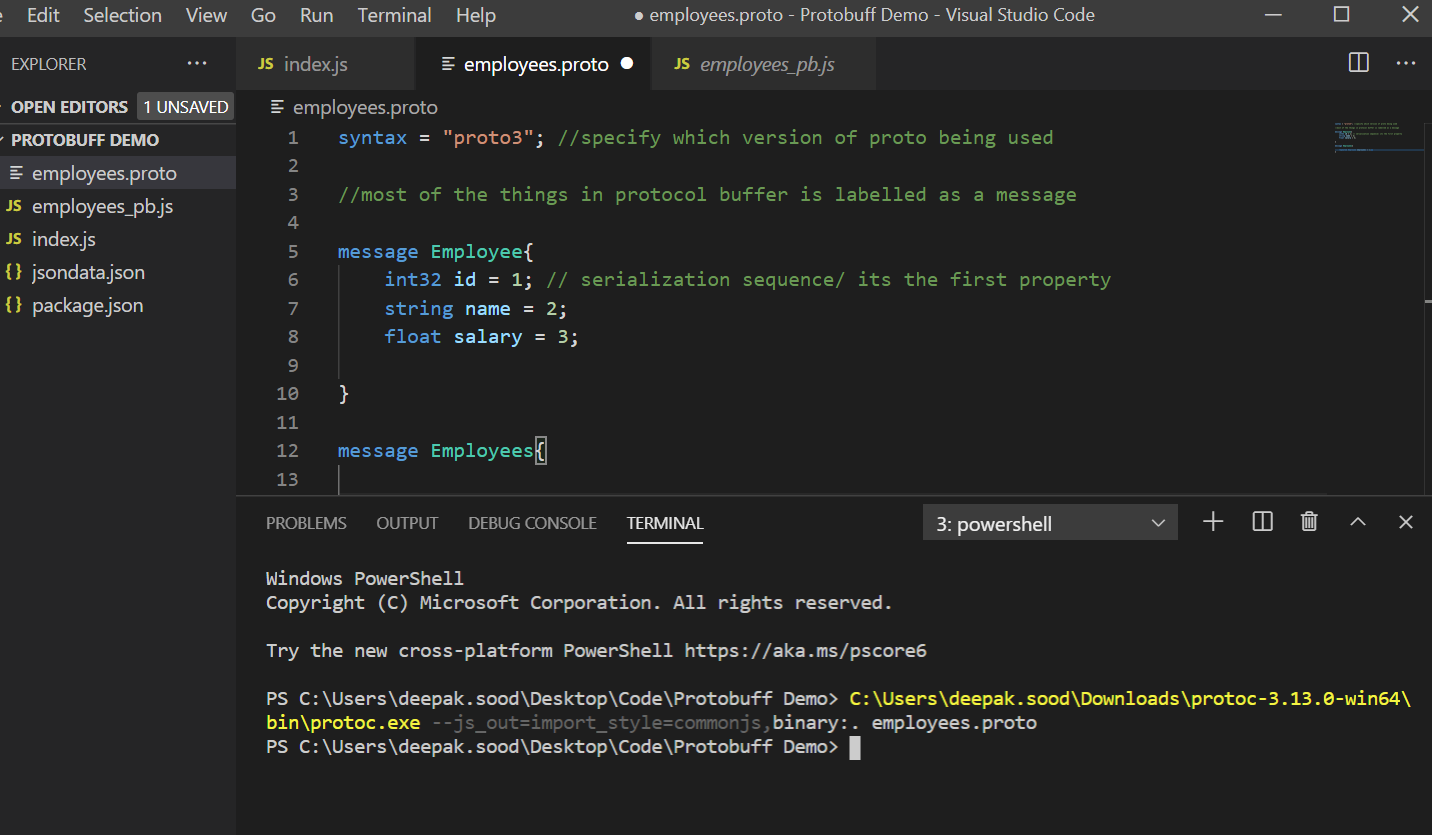Collapse the Open Editors section
This screenshot has width=1432, height=835.
click(x=69, y=107)
